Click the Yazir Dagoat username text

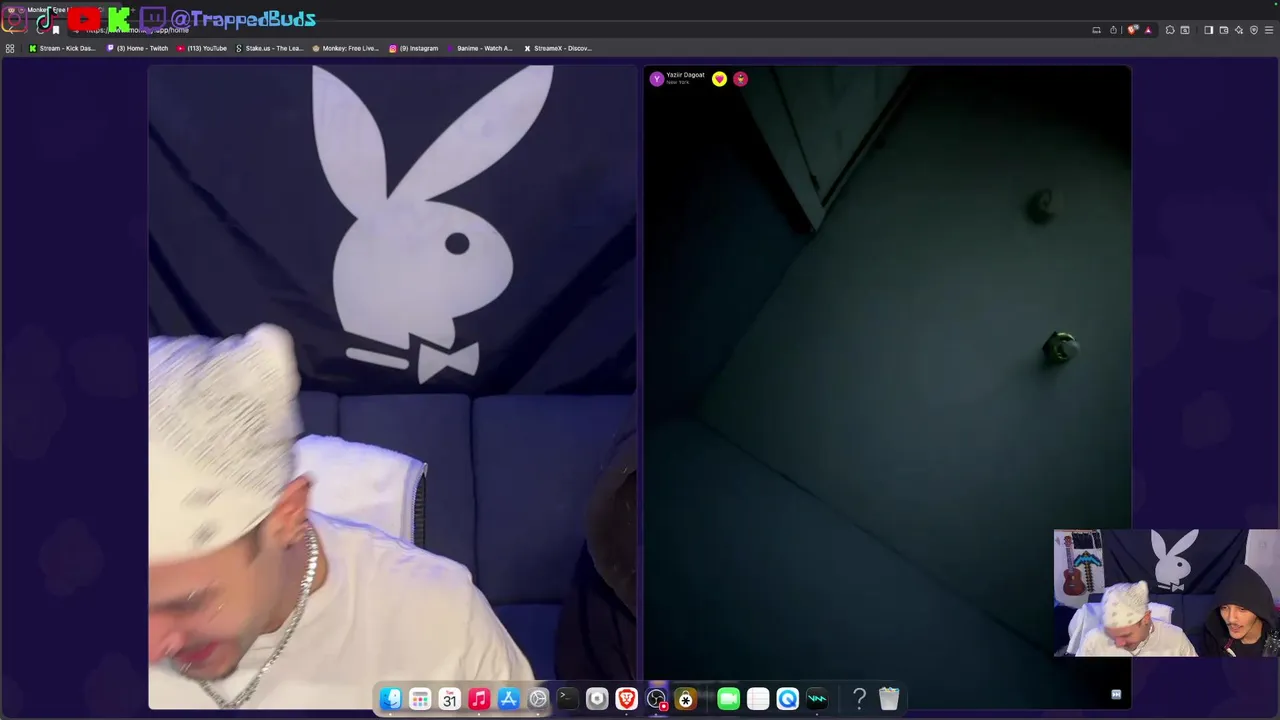685,75
